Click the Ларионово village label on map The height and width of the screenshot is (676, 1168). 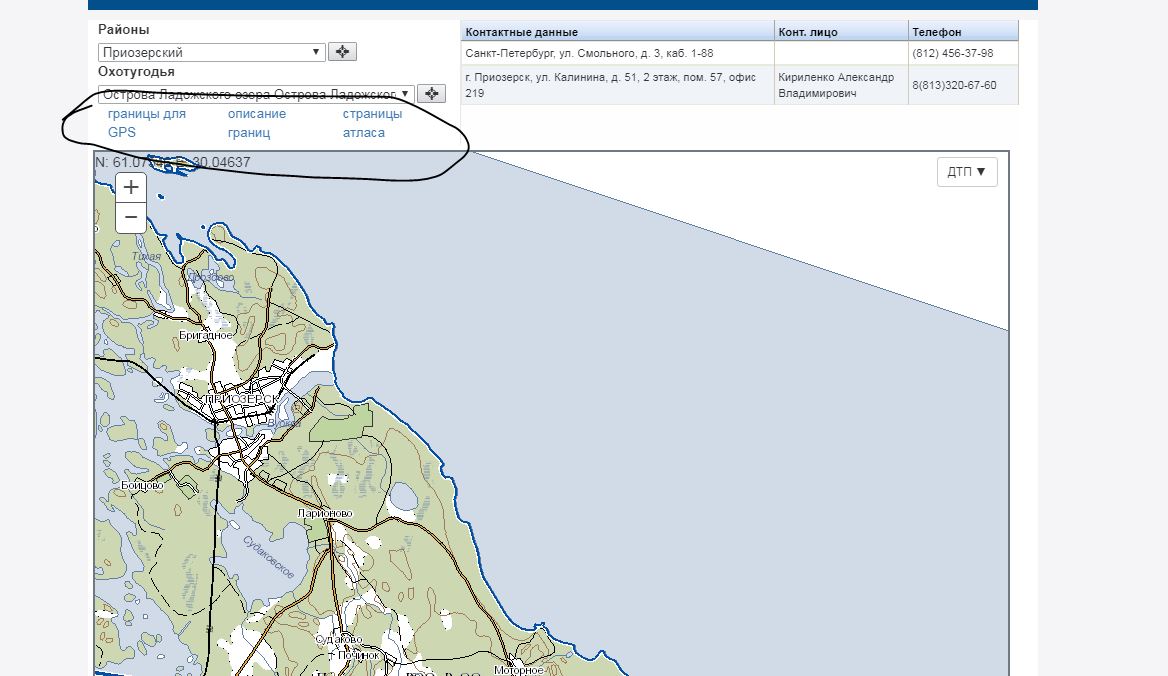(x=325, y=513)
